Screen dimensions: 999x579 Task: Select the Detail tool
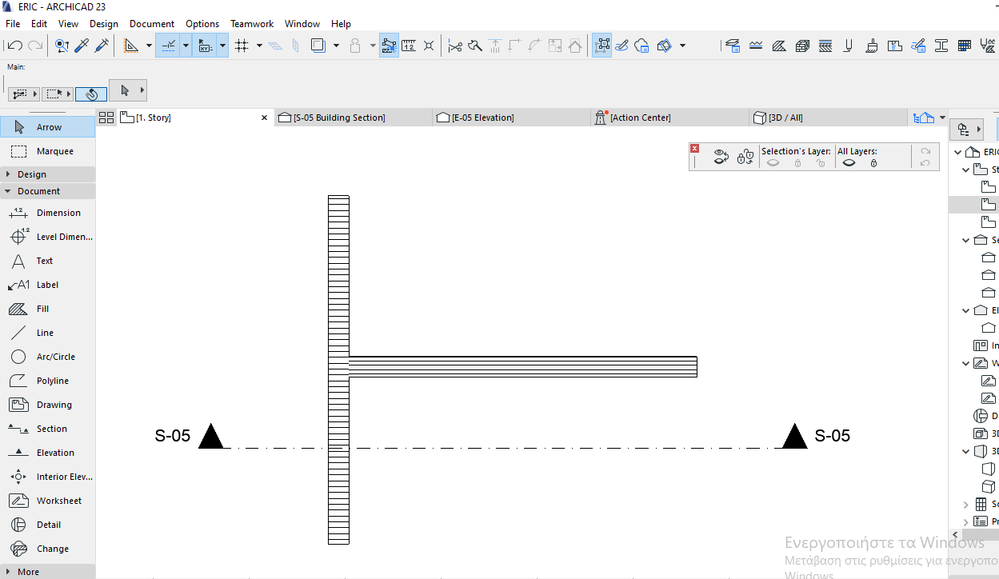tap(48, 525)
